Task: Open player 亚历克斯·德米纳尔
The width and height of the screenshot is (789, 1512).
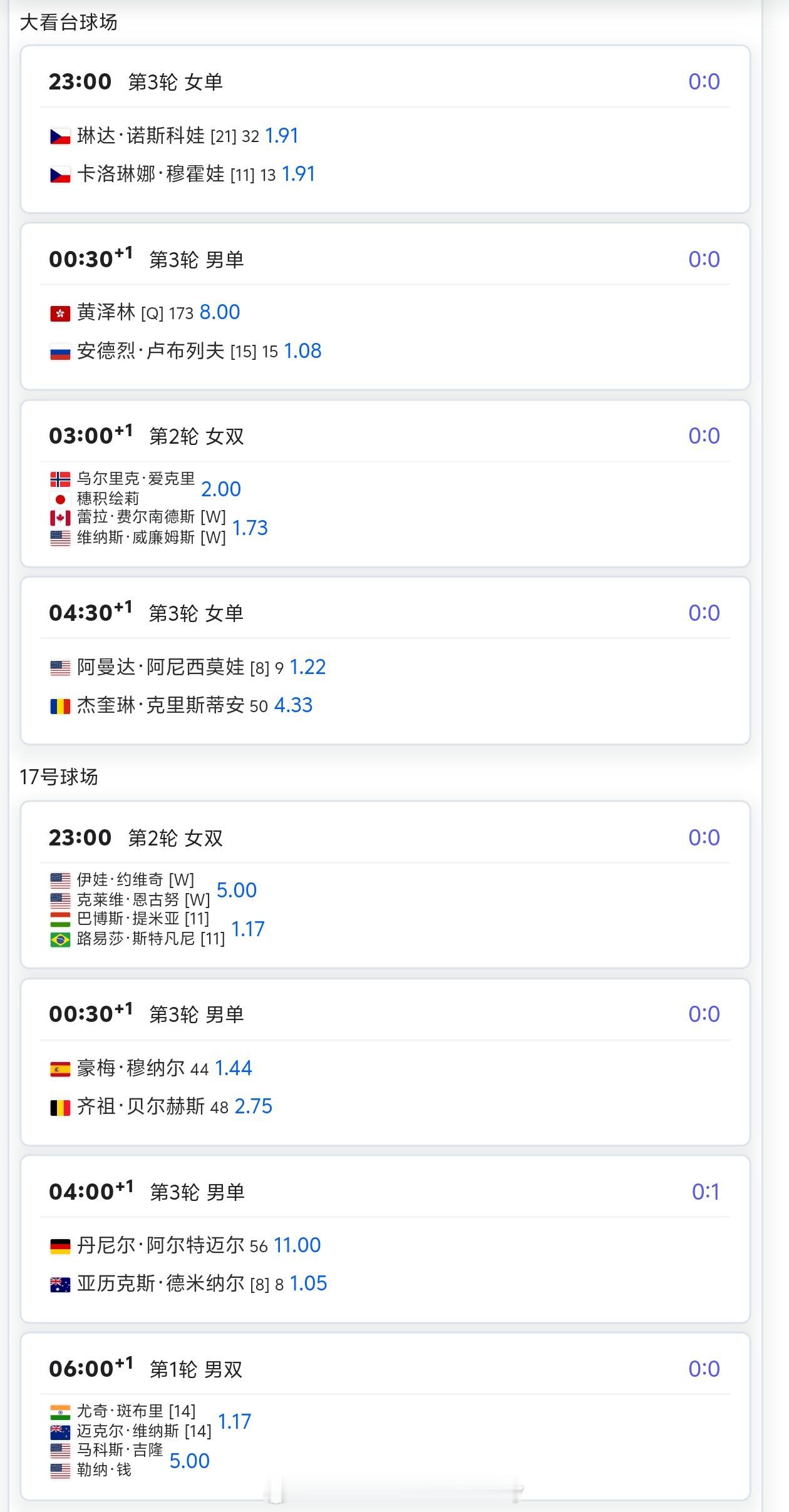Action: pyautogui.click(x=161, y=1284)
